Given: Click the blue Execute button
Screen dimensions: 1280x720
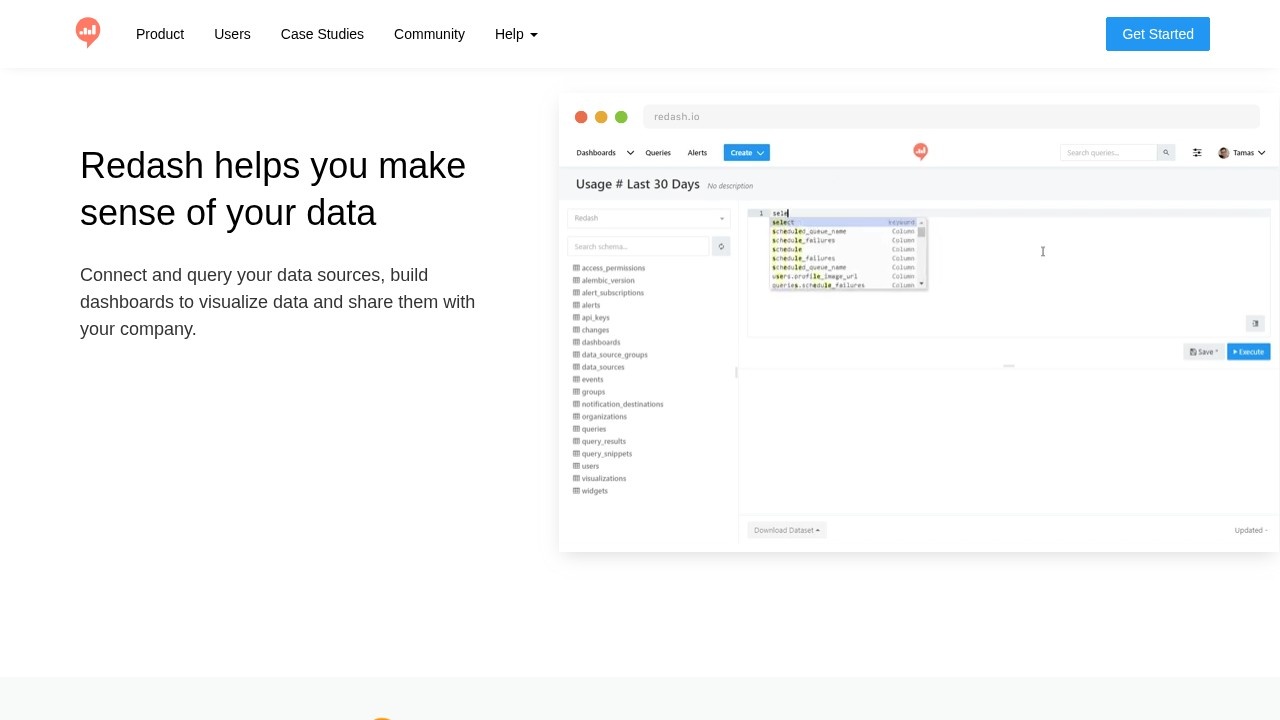Looking at the screenshot, I should coord(1249,352).
